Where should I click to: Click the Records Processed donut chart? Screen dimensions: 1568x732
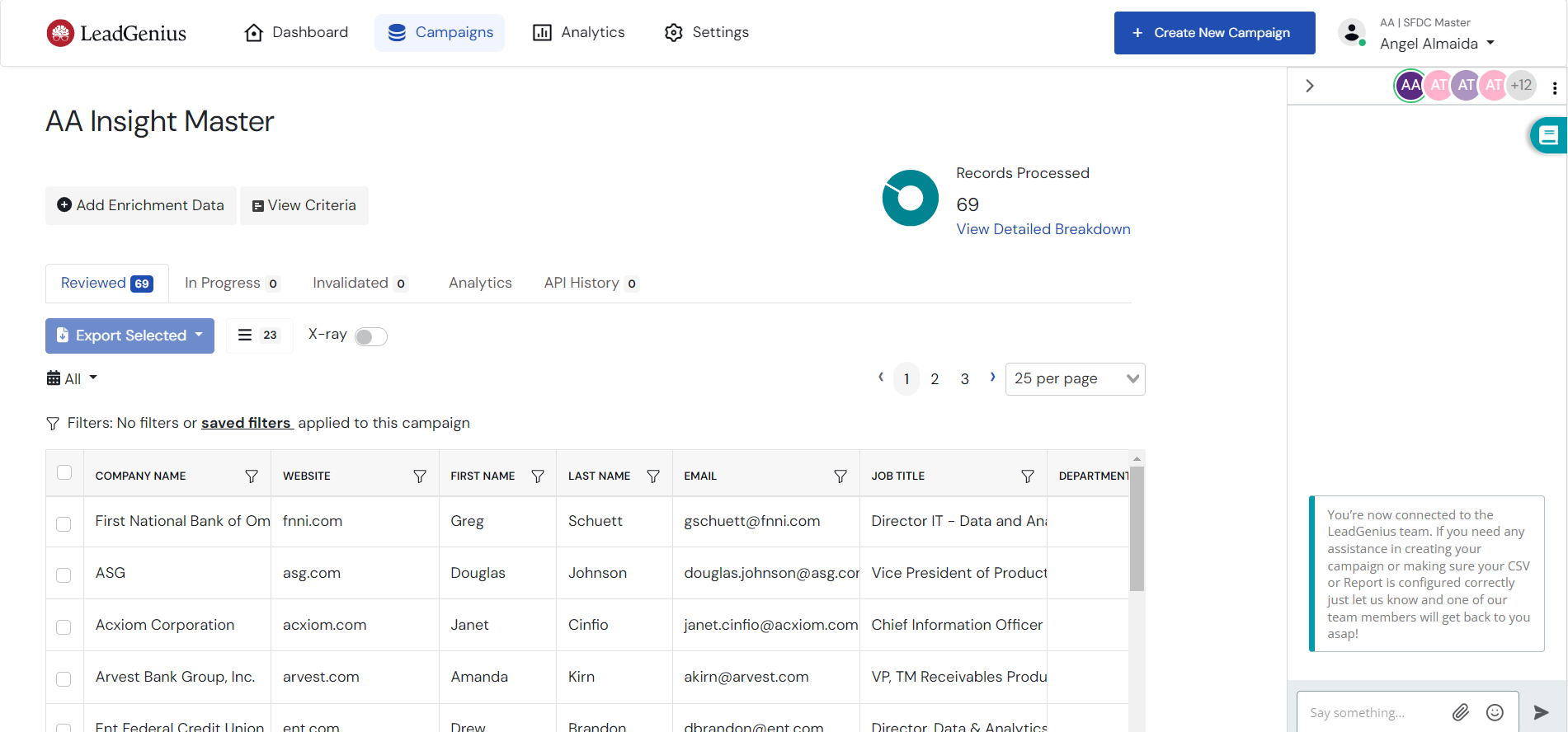(910, 198)
